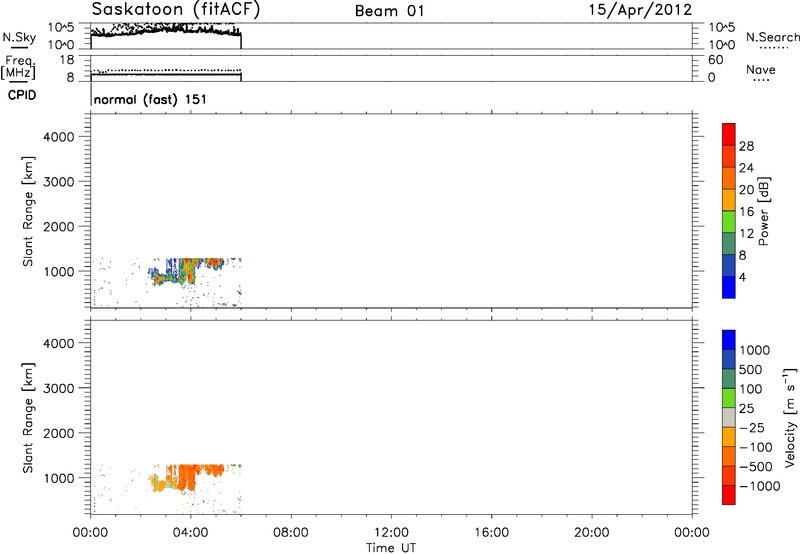Click the "16" power colorbar label
800x554 pixels.
pyautogui.click(x=746, y=212)
